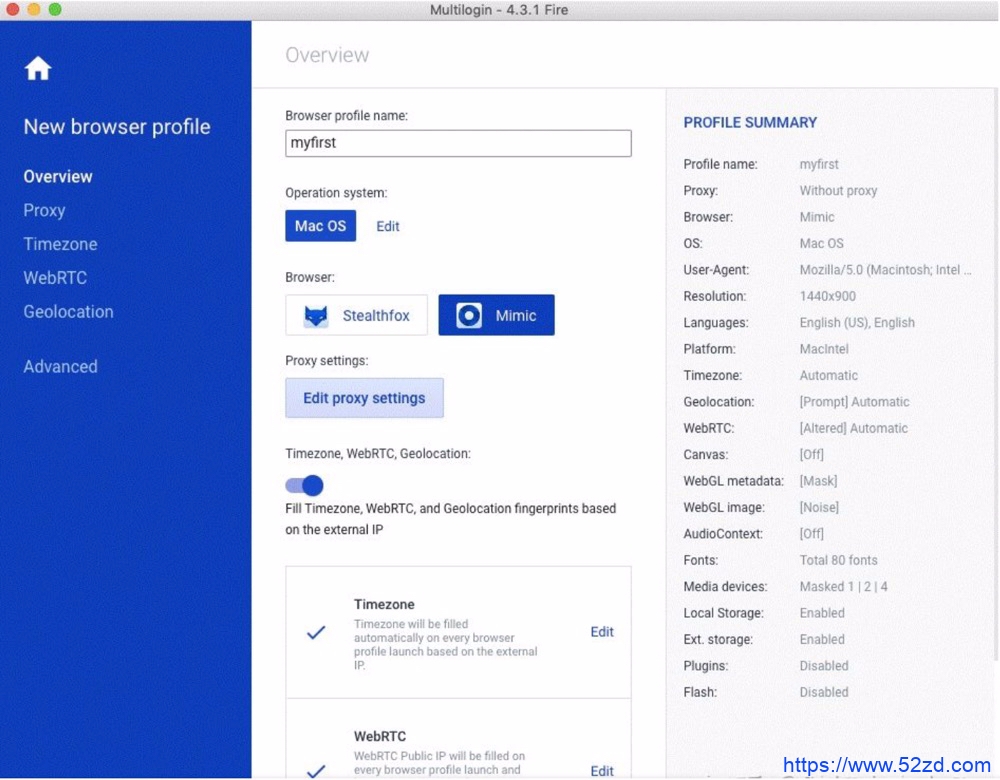This screenshot has width=1000, height=780.
Task: Edit the WebRTC card settings
Action: pos(602,771)
